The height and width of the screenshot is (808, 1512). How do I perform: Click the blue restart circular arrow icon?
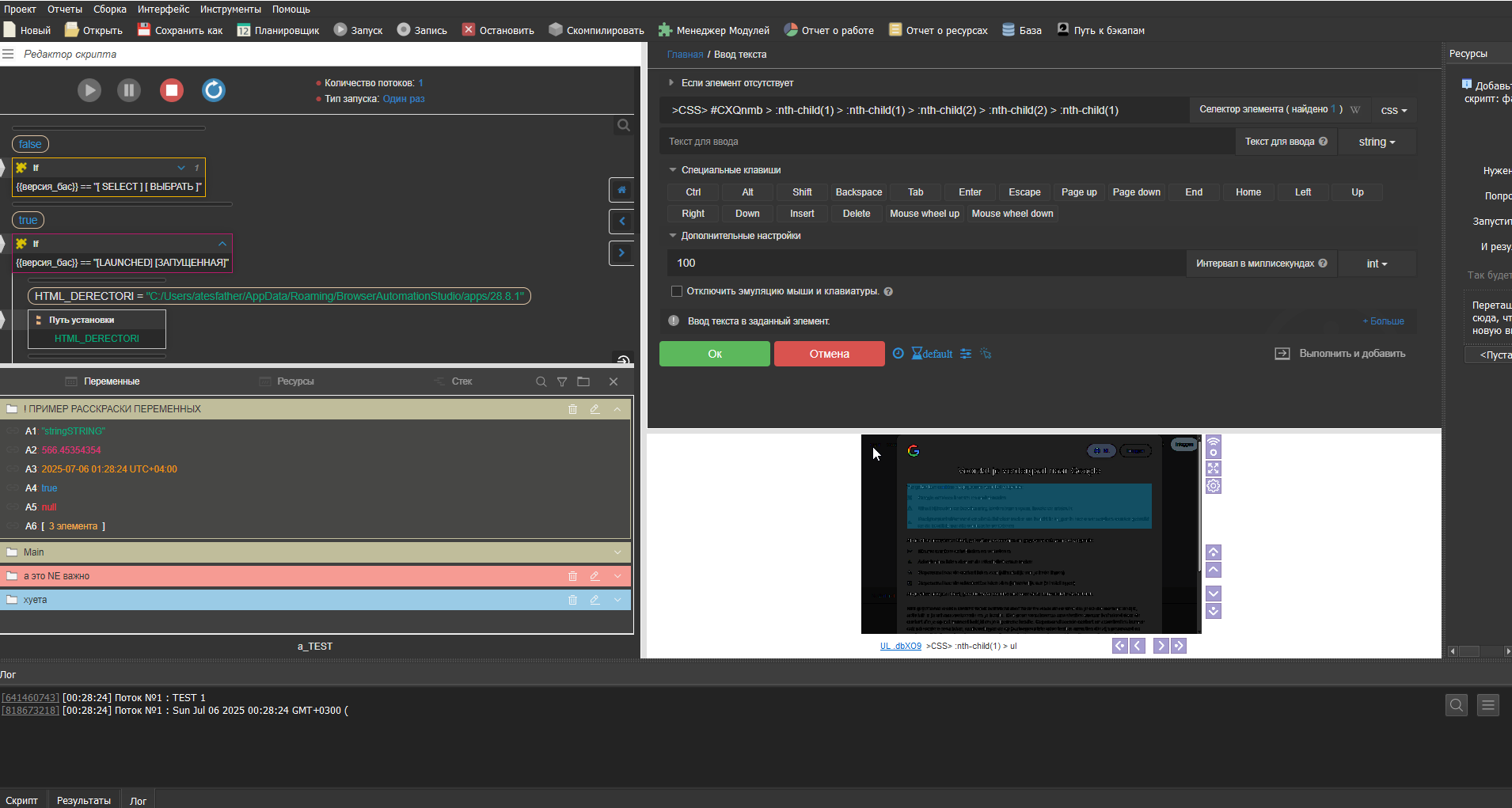click(x=214, y=90)
